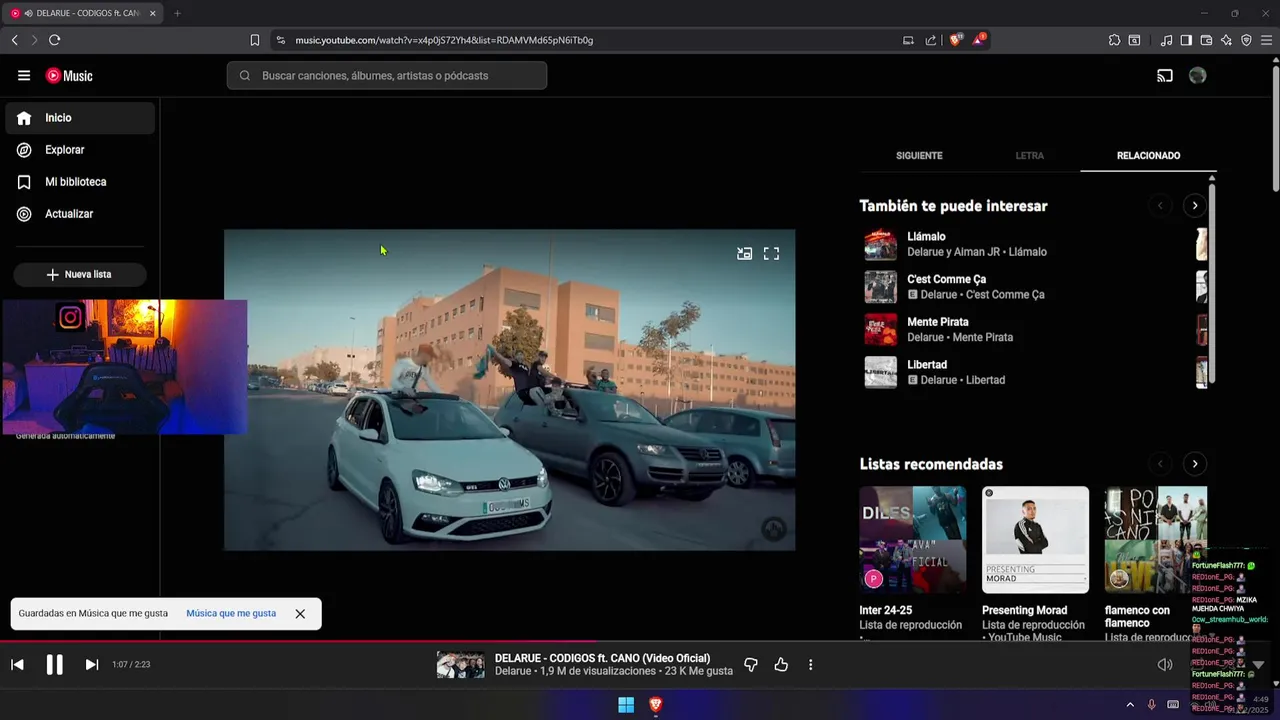The width and height of the screenshot is (1280, 720).
Task: Open Brave Shields panel
Action: 956,40
